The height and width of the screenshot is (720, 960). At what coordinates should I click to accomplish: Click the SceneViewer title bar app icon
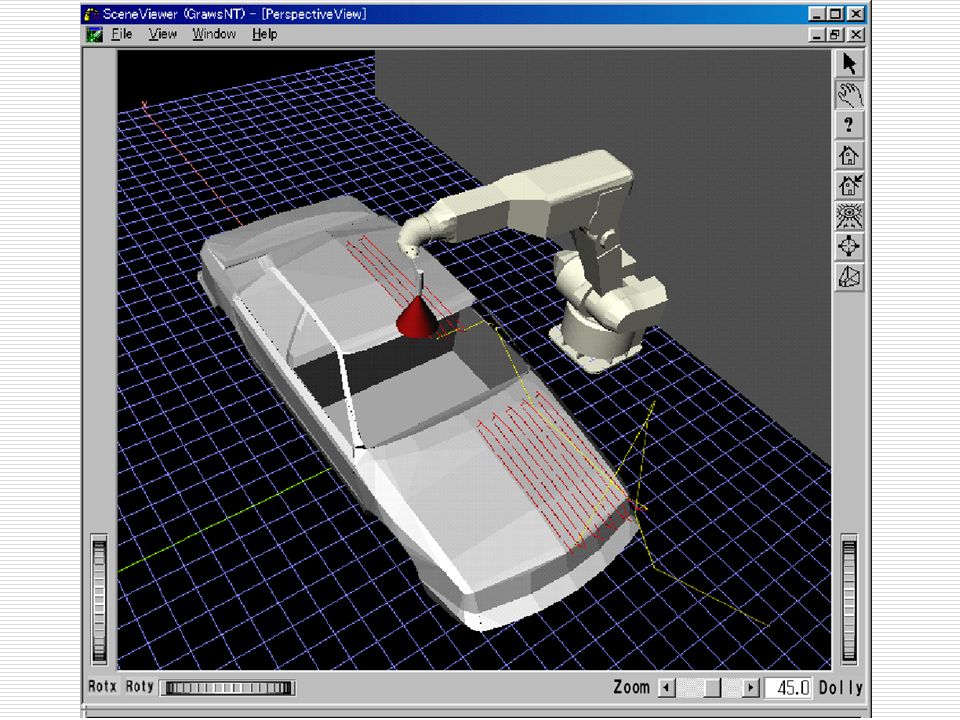coord(92,14)
